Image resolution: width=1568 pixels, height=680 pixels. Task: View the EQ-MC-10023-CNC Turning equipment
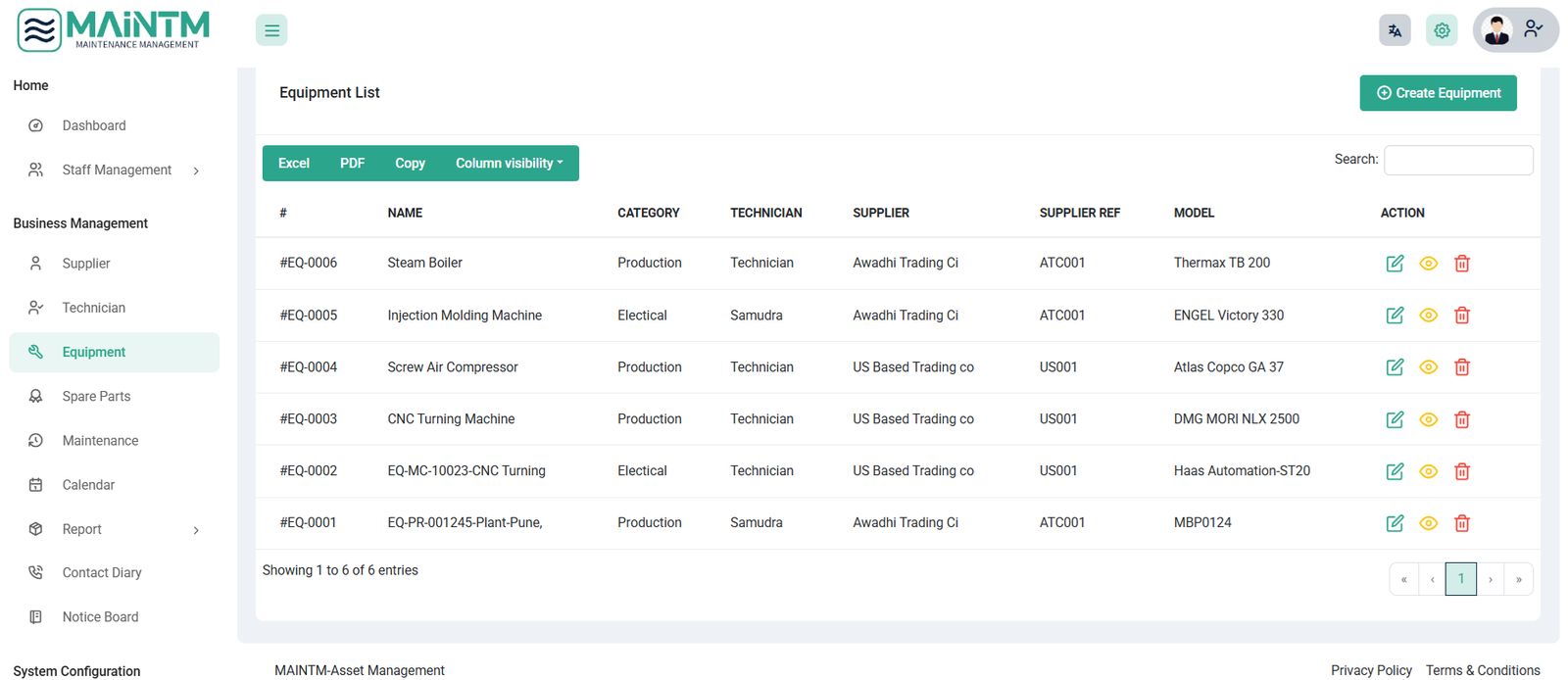1428,471
